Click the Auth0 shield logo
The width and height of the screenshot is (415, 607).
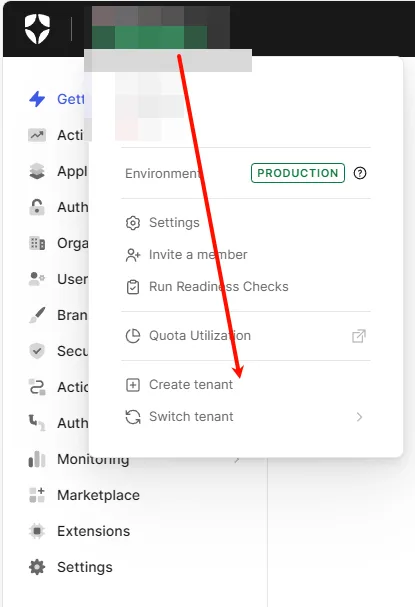pos(37,29)
